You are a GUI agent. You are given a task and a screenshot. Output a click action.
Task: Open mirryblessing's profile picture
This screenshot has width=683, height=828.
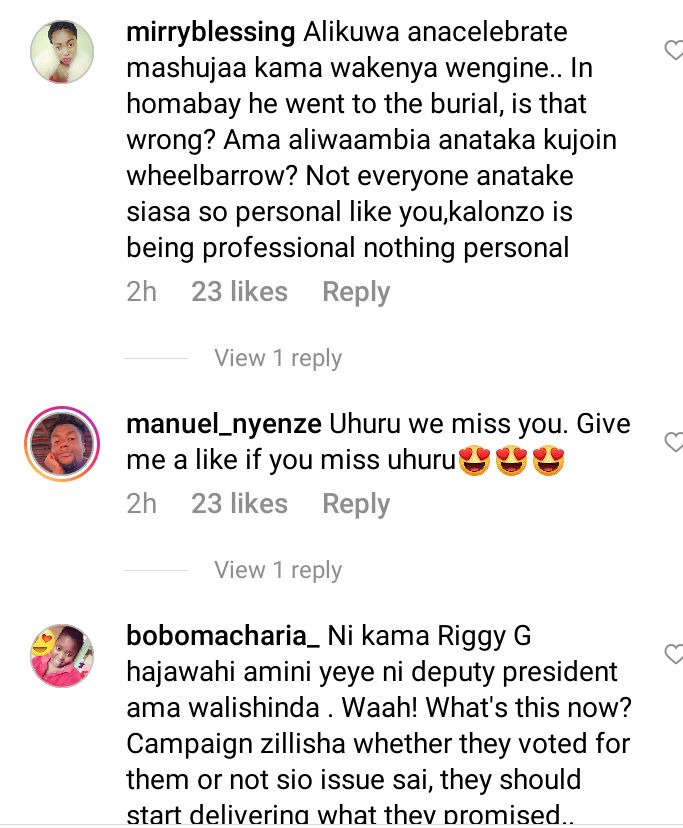coord(62,52)
